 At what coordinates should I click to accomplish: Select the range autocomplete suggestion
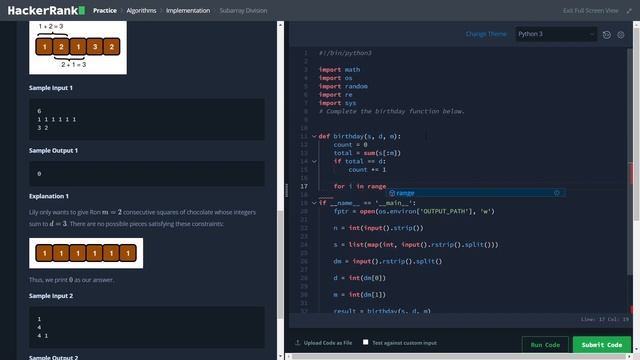point(476,193)
